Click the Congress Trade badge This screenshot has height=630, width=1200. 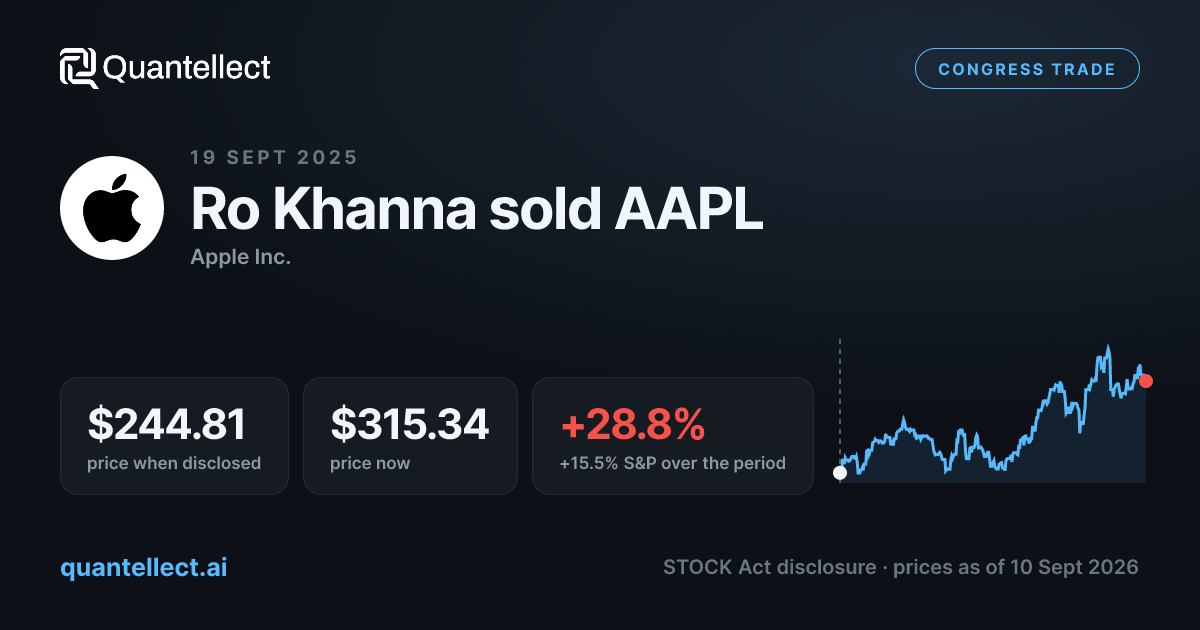pyautogui.click(x=1027, y=69)
